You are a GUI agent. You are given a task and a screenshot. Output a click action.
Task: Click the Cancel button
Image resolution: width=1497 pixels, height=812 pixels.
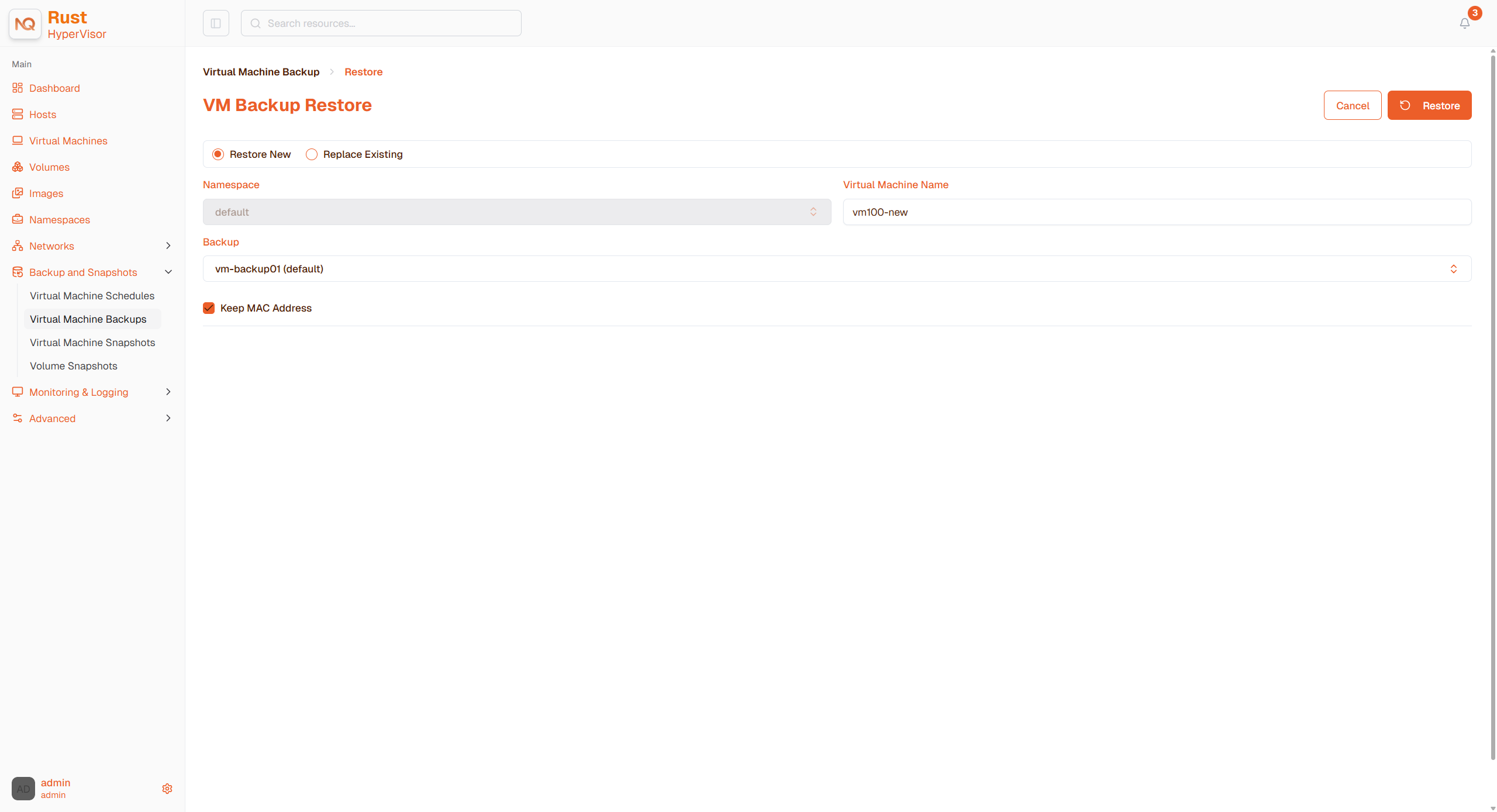pos(1353,105)
